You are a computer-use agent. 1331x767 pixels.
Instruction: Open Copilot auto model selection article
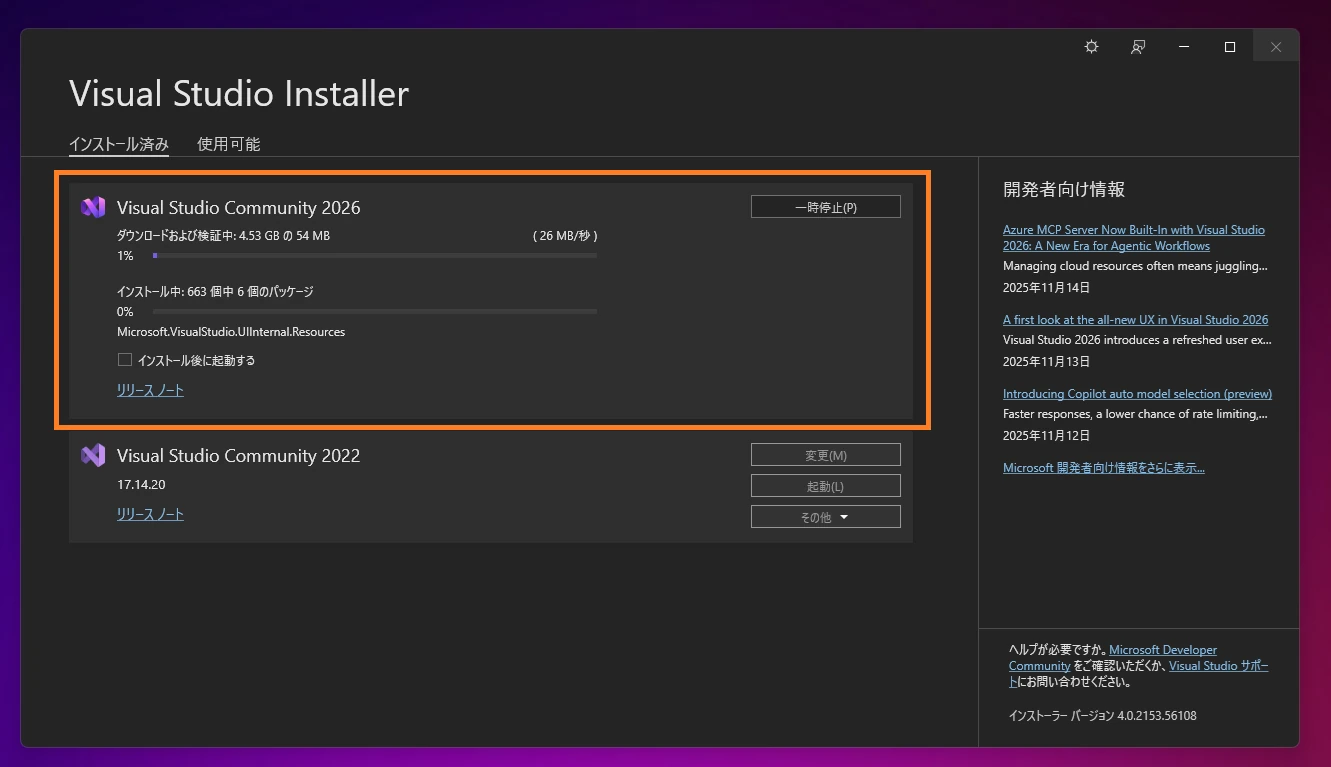coord(1137,393)
